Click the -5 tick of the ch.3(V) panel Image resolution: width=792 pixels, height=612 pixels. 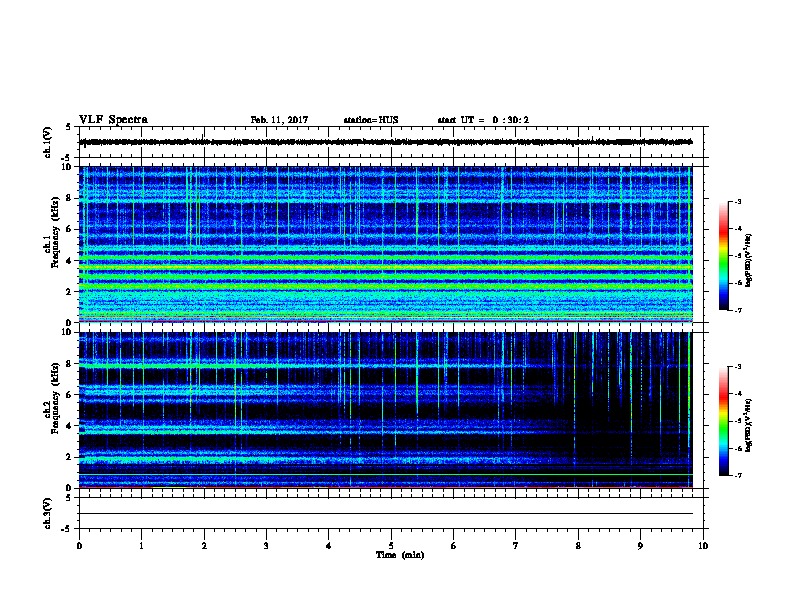(67, 529)
